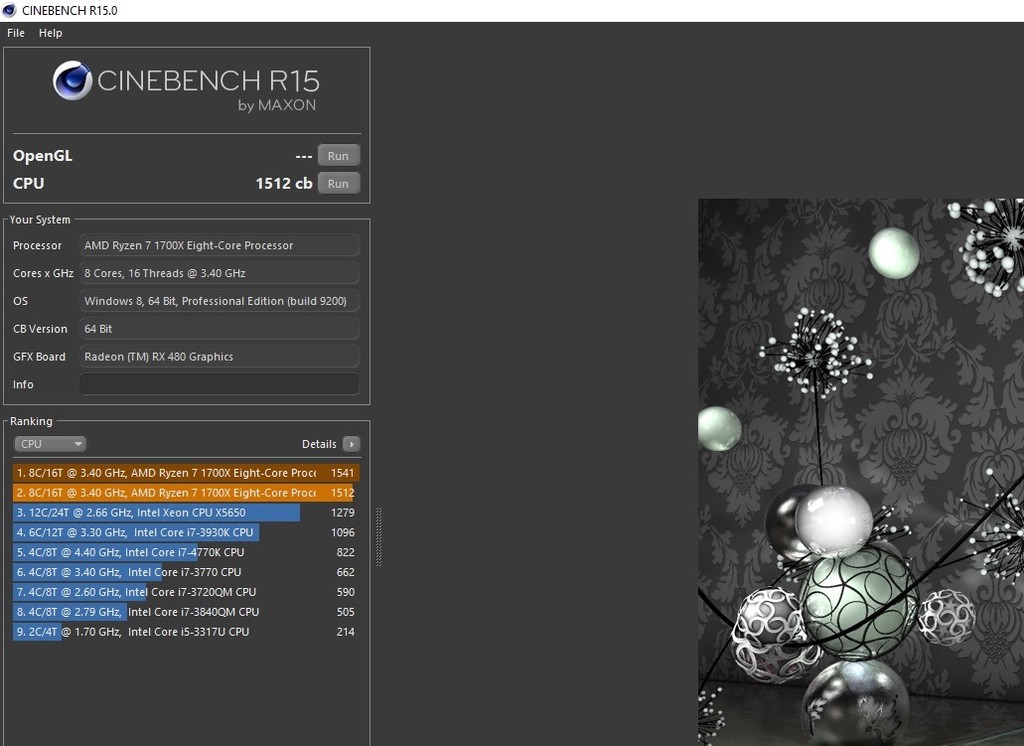Select the Core i7-3720QM ranking entry

(185, 592)
